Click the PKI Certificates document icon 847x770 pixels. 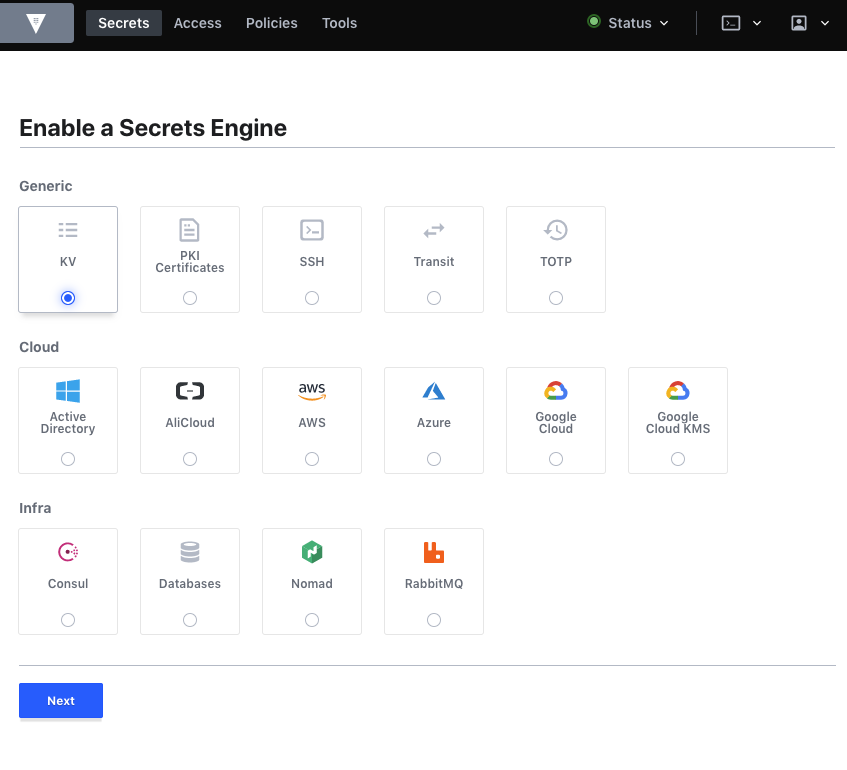pyautogui.click(x=190, y=230)
